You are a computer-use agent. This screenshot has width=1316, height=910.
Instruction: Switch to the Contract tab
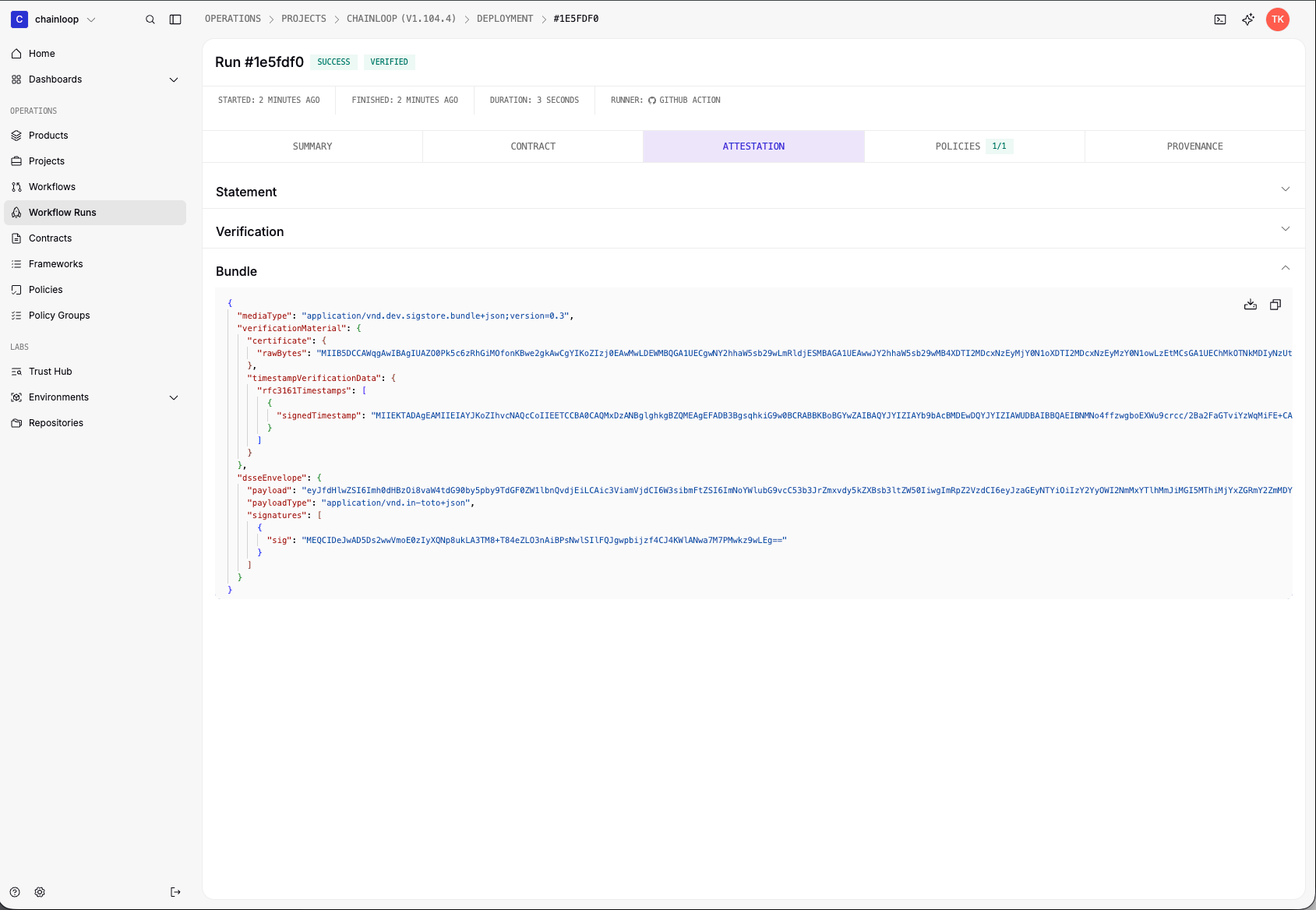tap(533, 146)
